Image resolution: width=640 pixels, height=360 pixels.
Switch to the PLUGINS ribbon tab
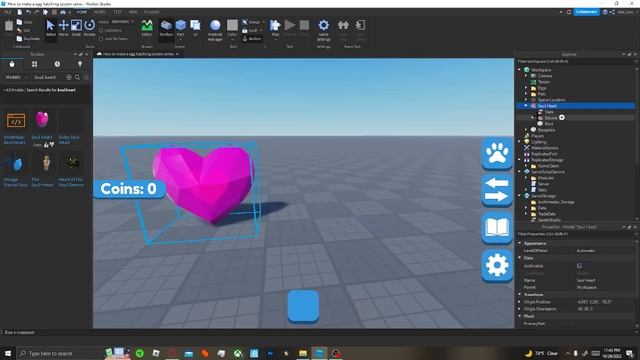click(151, 12)
